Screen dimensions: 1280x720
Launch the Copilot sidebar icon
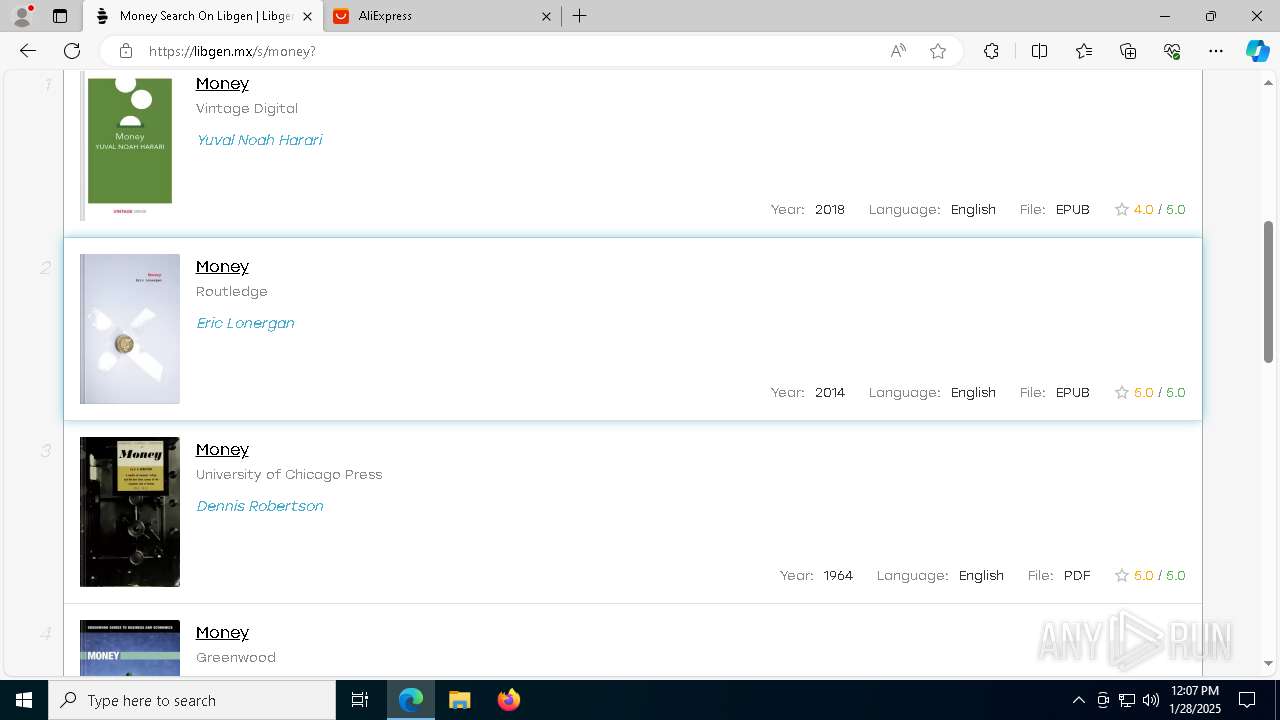coord(1257,51)
